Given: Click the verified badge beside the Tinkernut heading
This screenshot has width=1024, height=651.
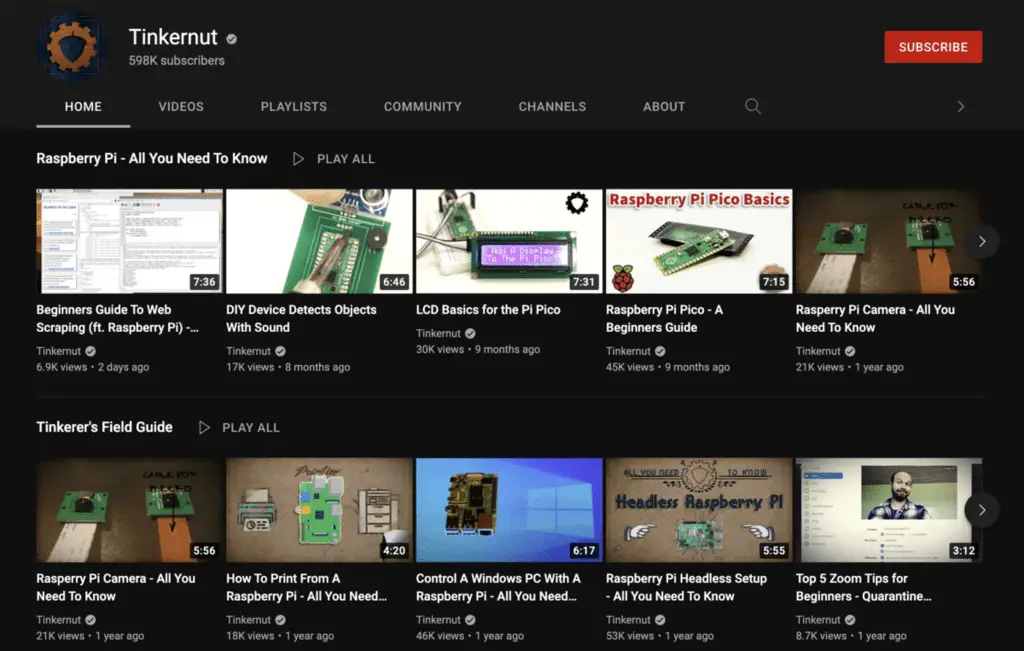Looking at the screenshot, I should pos(231,39).
